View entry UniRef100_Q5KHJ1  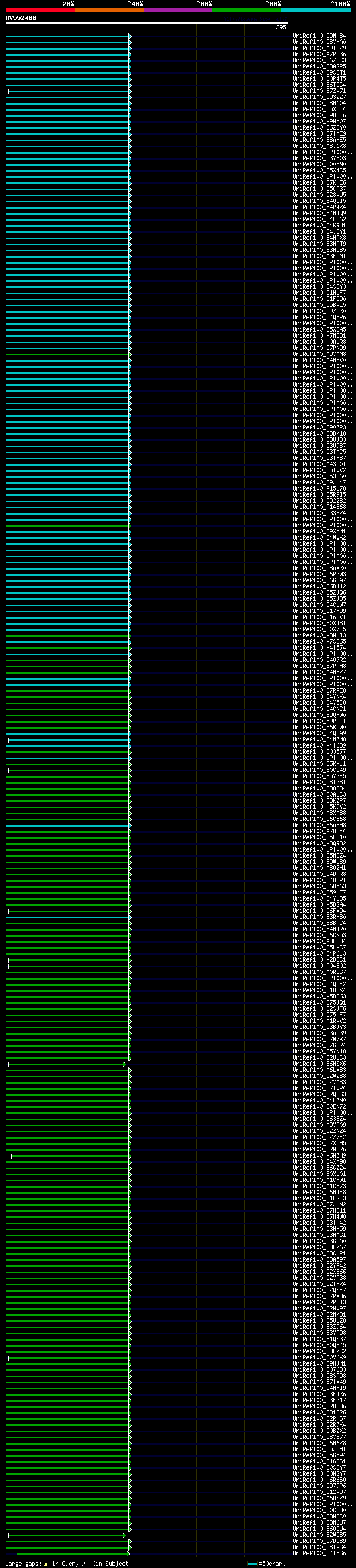click(x=319, y=764)
